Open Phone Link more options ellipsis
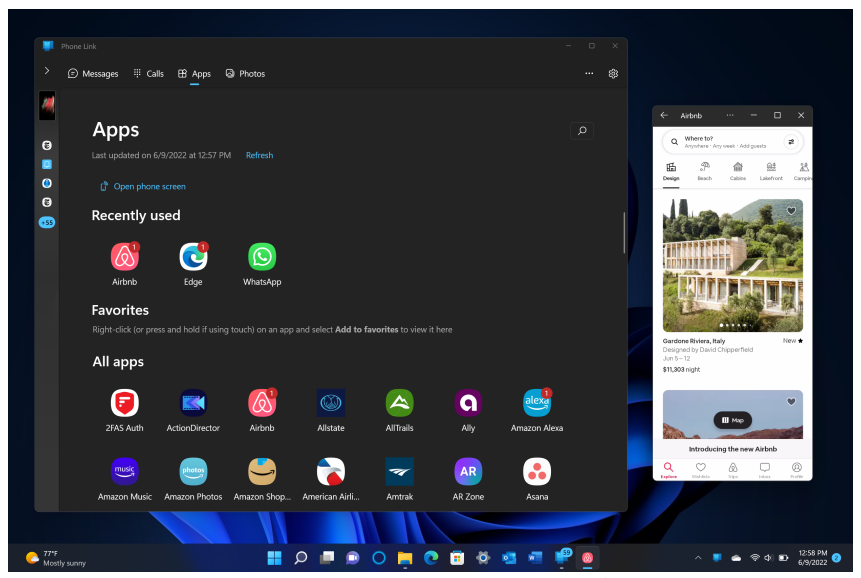 (589, 74)
